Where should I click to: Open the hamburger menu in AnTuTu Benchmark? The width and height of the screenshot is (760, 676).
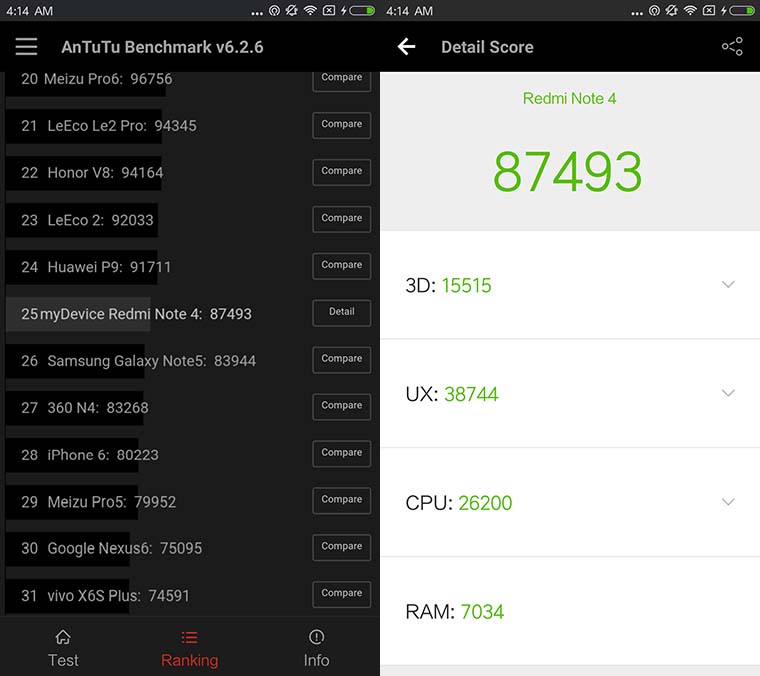(x=26, y=47)
